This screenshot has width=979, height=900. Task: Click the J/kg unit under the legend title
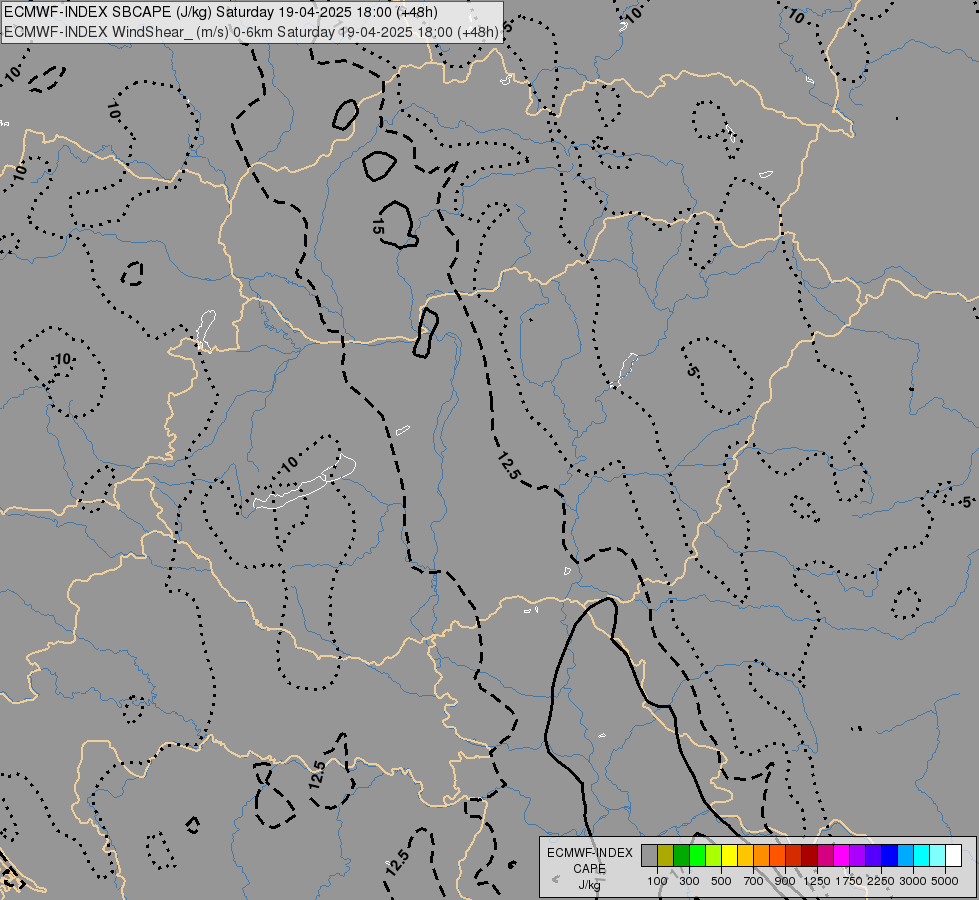(x=589, y=885)
